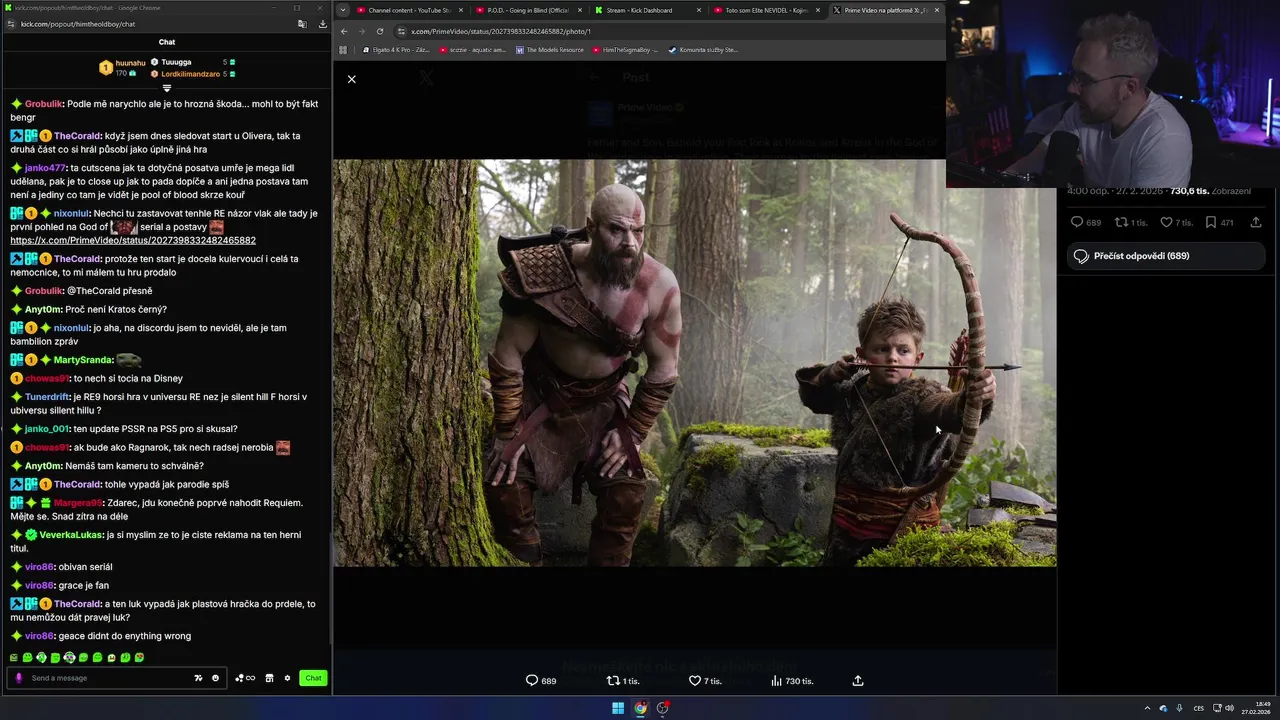
Task: Open HimTheSigmaBoy bookmark
Action: coord(625,50)
